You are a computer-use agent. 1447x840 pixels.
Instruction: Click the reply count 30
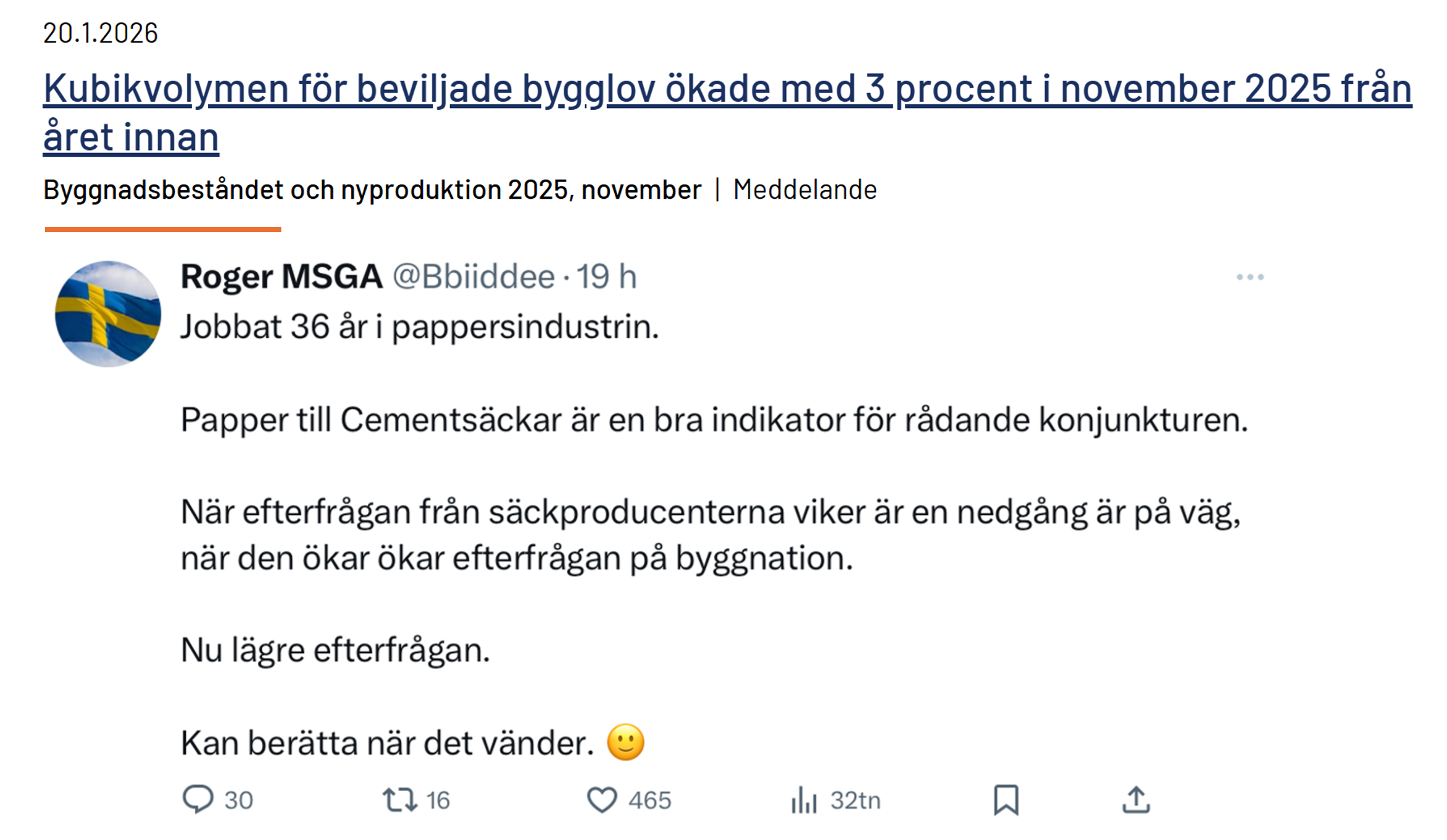pos(238,800)
